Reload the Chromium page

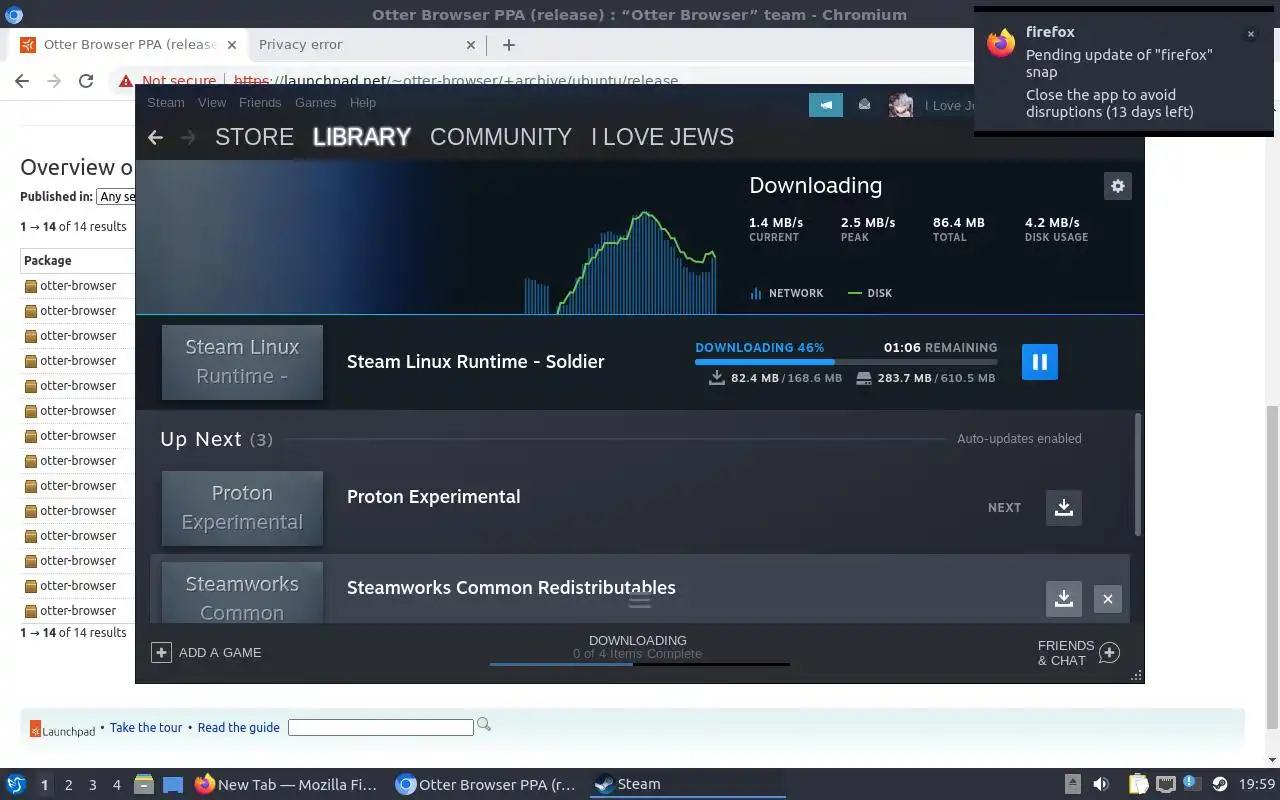click(86, 81)
